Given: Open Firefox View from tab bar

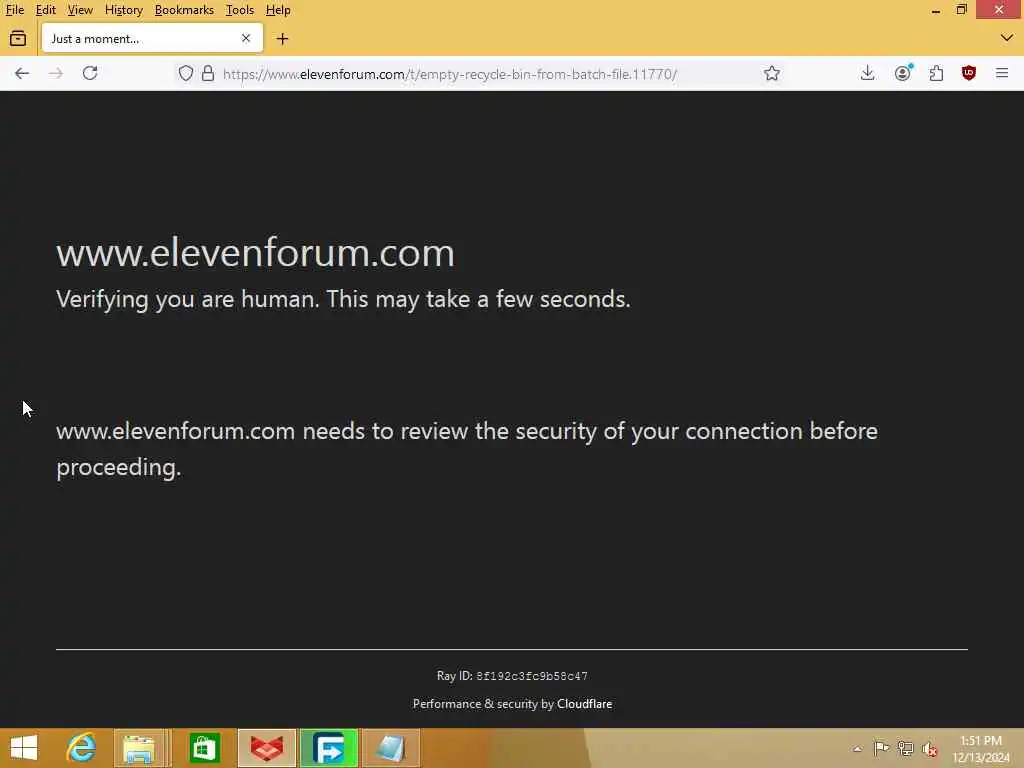Looking at the screenshot, I should pos(18,39).
